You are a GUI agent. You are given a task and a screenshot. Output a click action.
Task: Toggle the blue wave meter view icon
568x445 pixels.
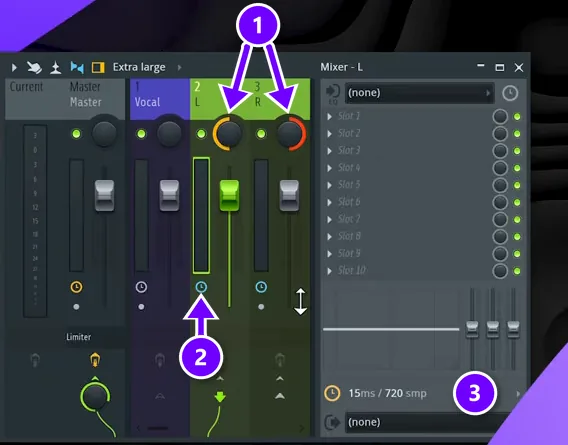(x=77, y=67)
